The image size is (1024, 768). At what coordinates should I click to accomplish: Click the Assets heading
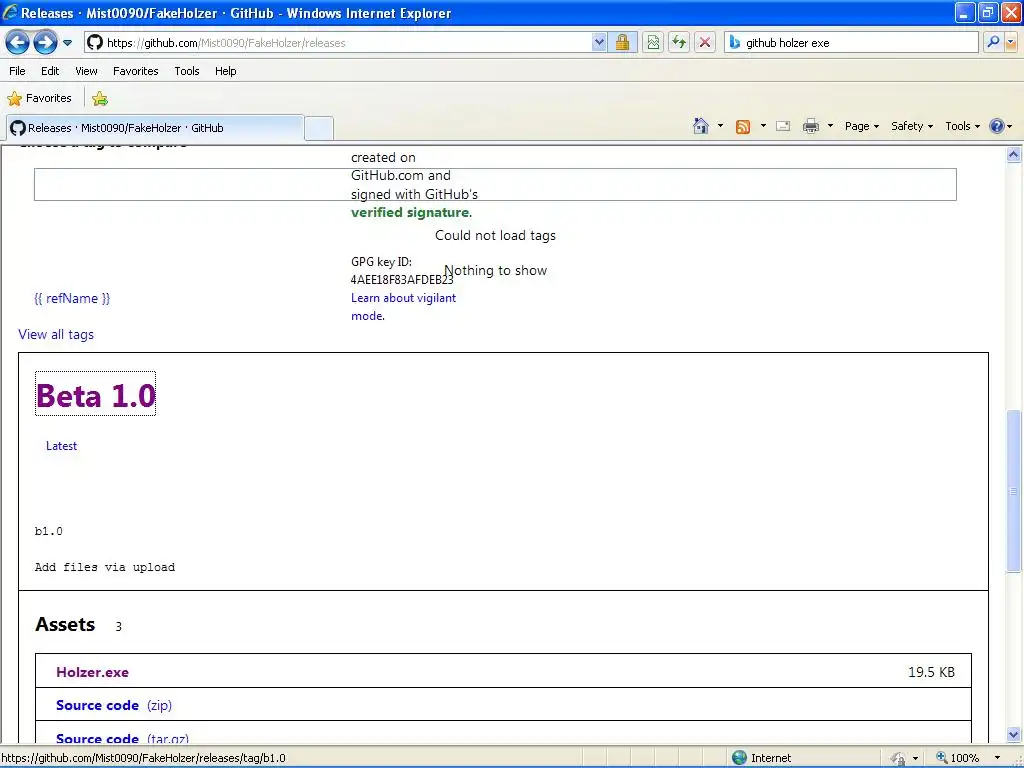tap(65, 624)
